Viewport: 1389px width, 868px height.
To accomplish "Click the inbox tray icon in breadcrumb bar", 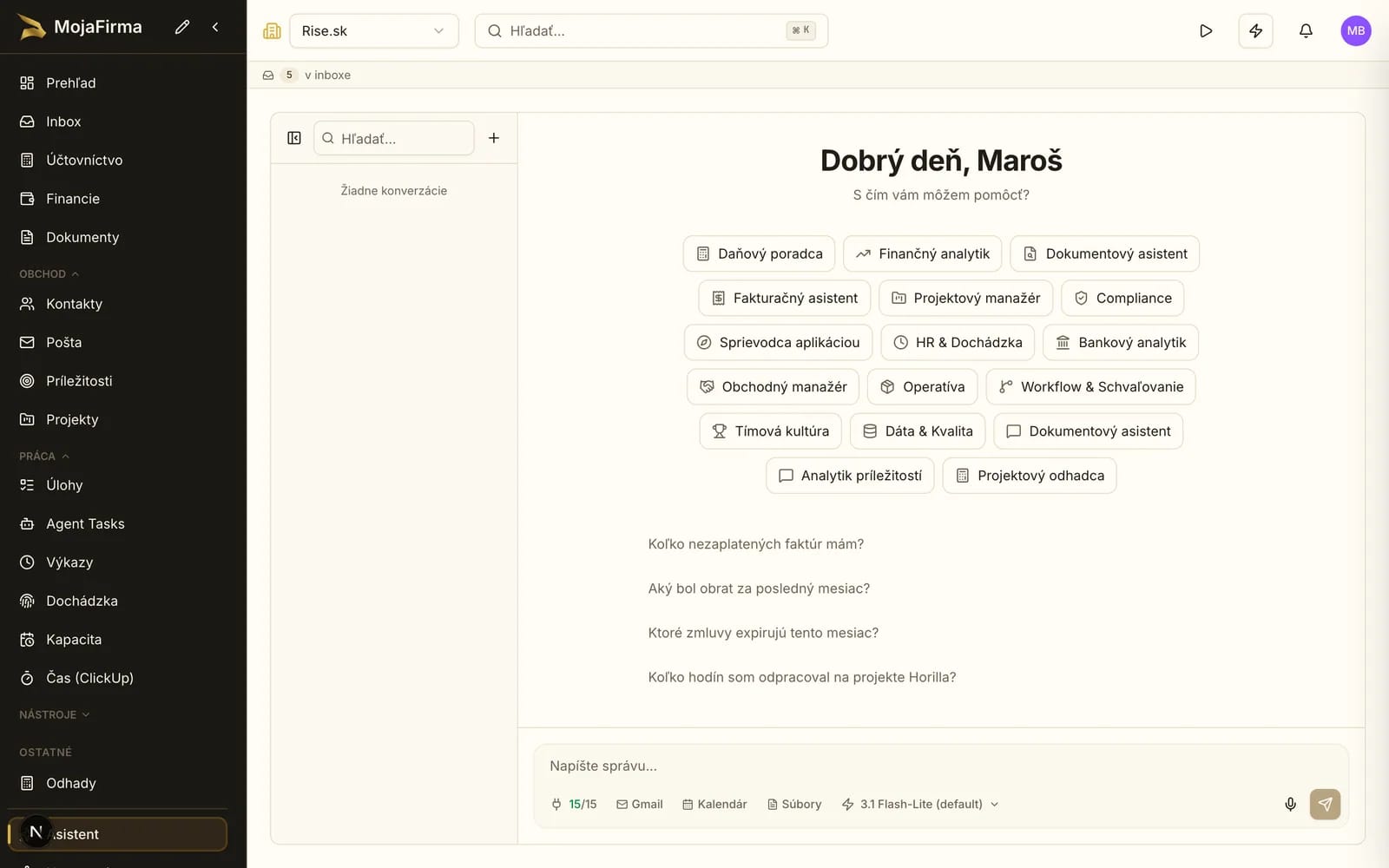I will tap(268, 75).
